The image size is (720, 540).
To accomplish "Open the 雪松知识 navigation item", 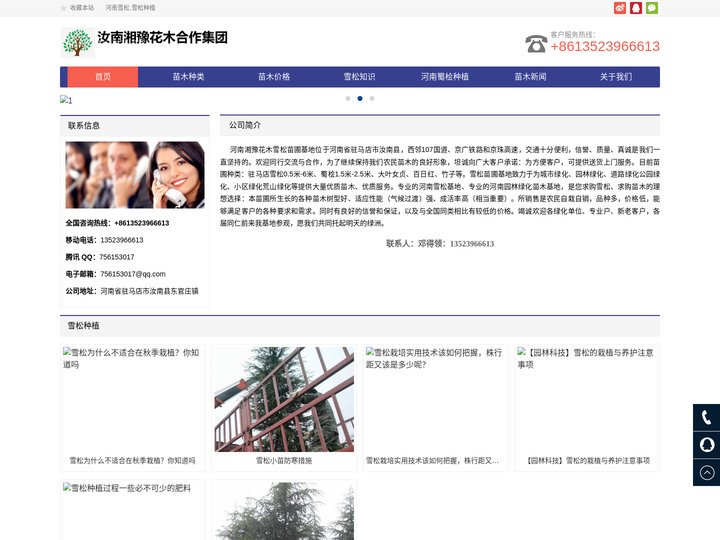I will click(359, 77).
